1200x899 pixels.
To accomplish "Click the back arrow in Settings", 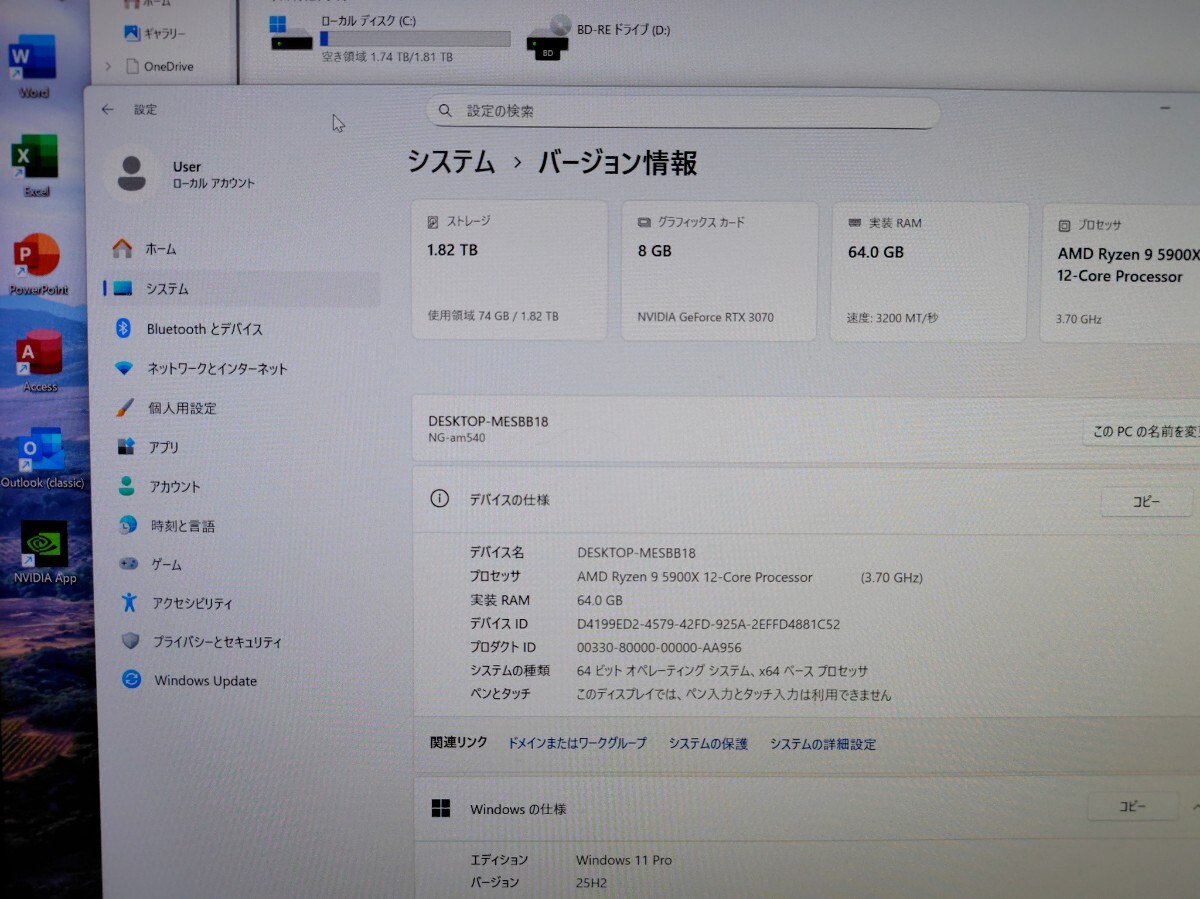I will tap(107, 110).
